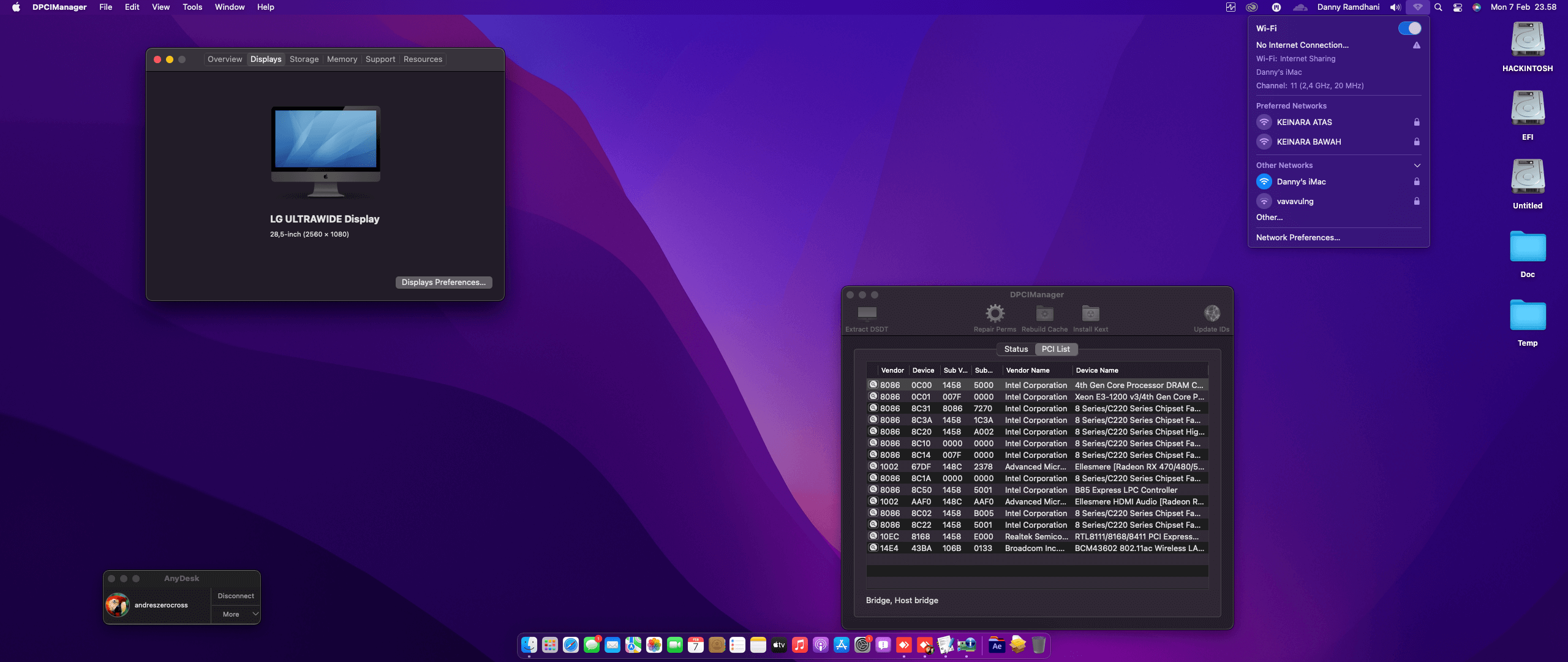Select the Broadcom BCM43602 Wireless LAN row
This screenshot has width=1568, height=662.
click(1035, 548)
